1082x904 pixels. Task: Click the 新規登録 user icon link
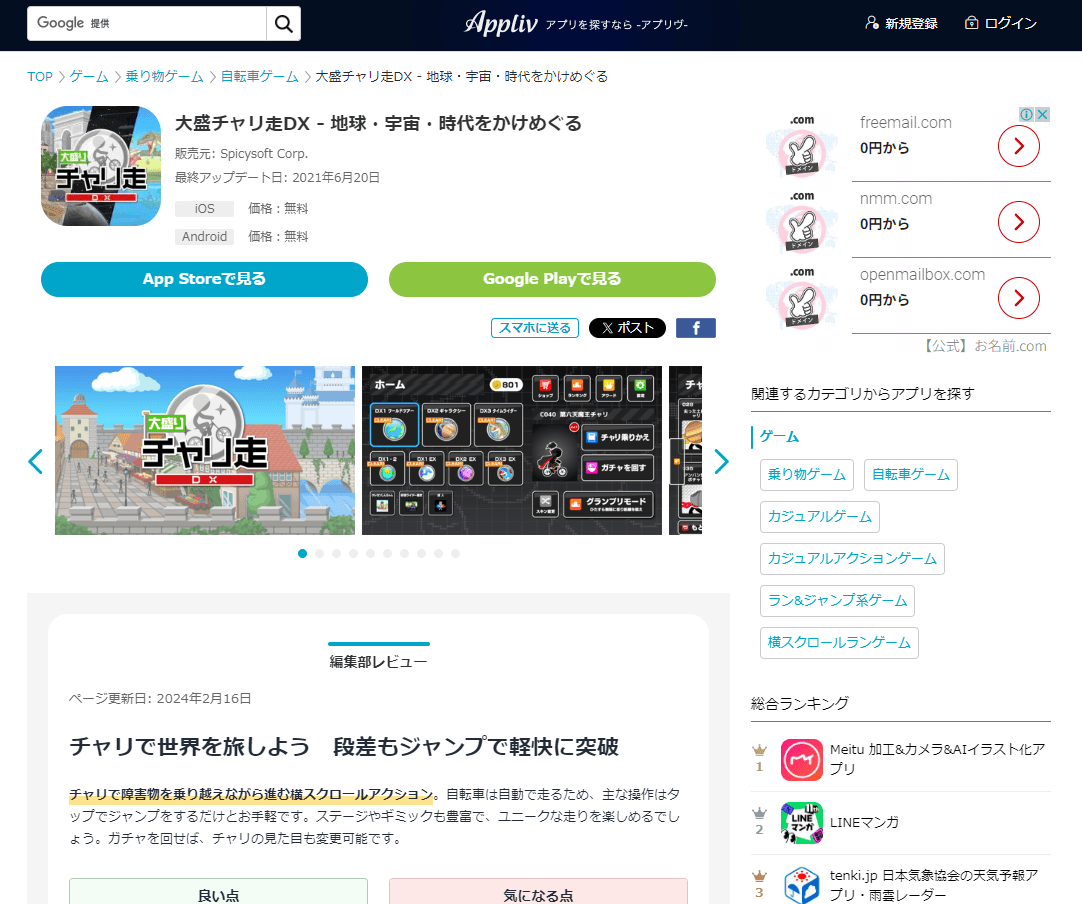(x=901, y=23)
